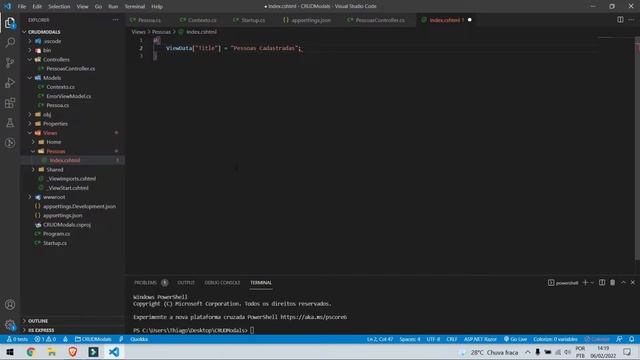This screenshot has height=360, width=640.
Task: Click CRUDModals folder status bar item
Action: click(93, 339)
